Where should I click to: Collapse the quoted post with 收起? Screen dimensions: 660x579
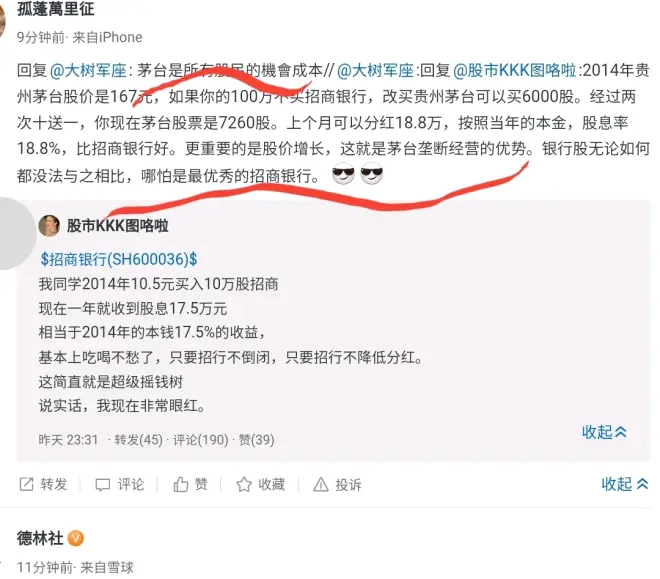point(604,432)
